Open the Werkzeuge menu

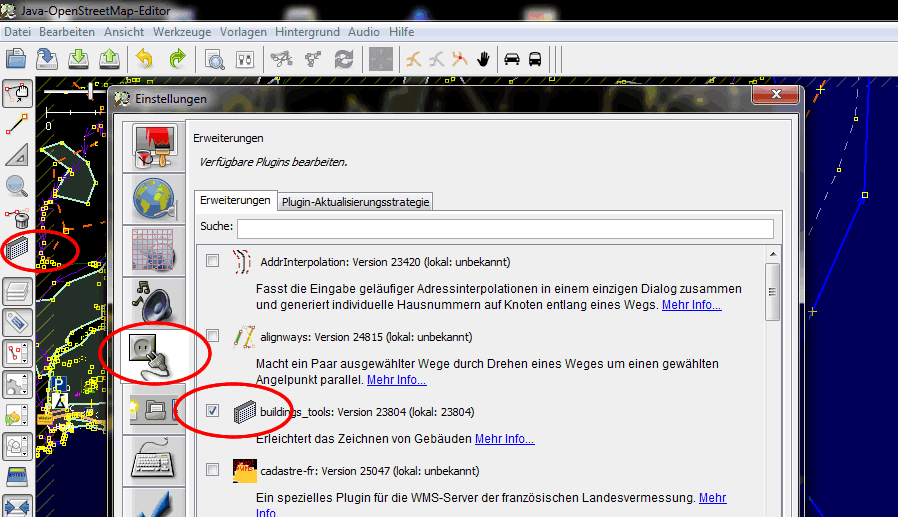click(180, 32)
